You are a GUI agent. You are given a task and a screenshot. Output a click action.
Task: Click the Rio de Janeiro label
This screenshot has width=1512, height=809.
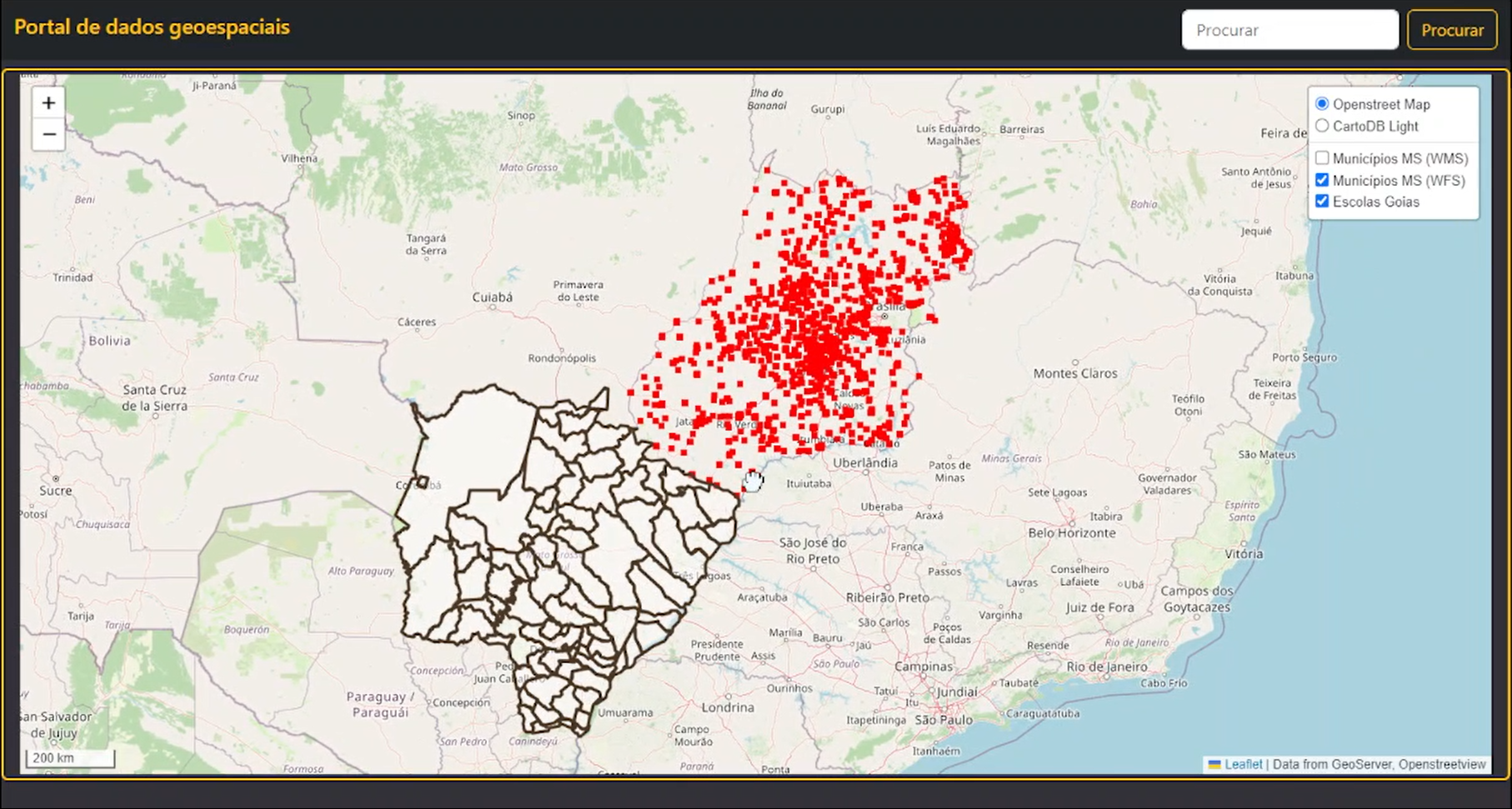click(1107, 667)
